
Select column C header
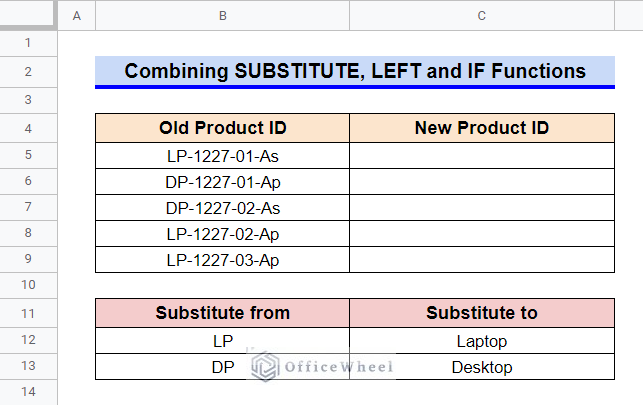pyautogui.click(x=482, y=16)
